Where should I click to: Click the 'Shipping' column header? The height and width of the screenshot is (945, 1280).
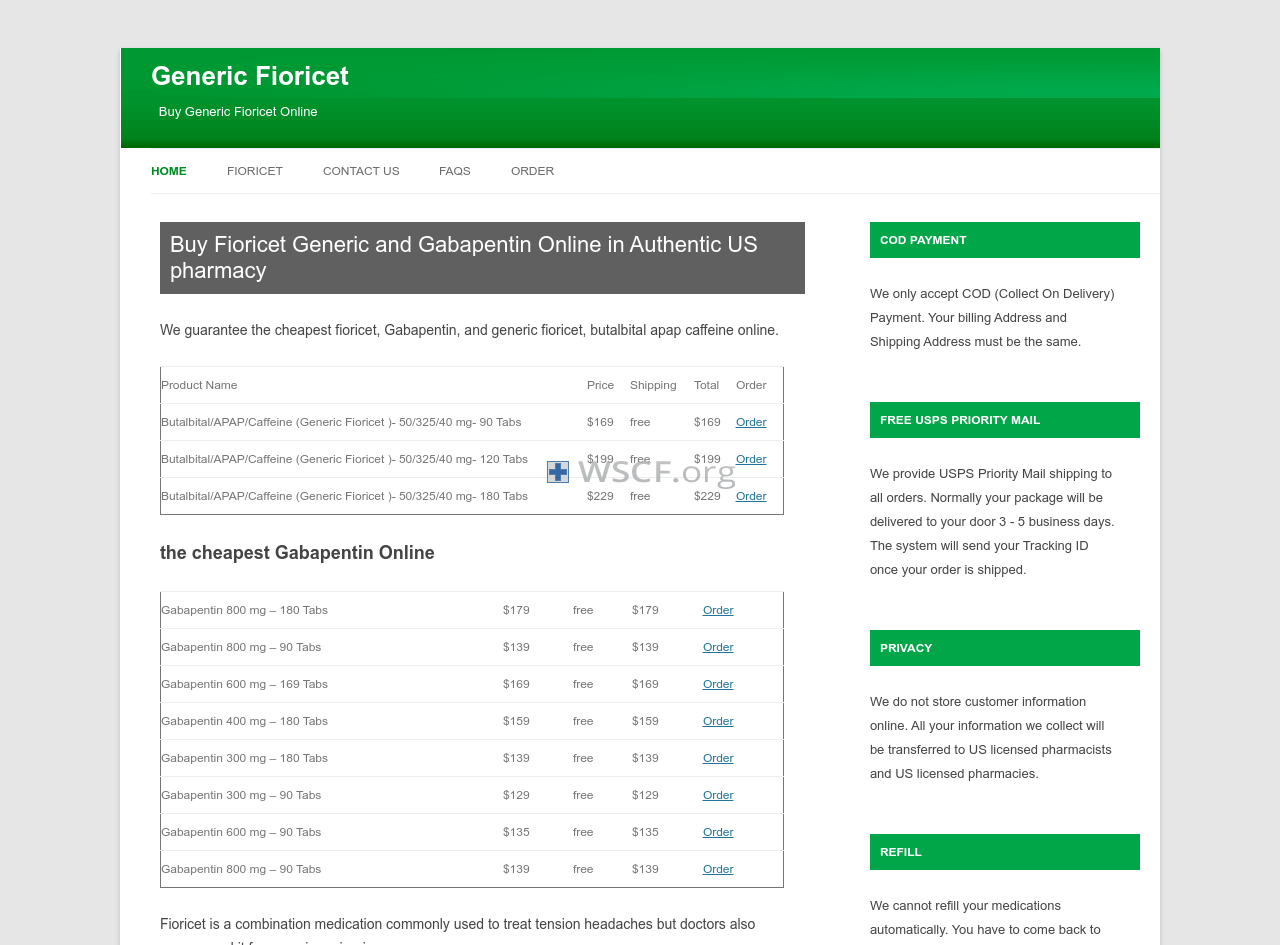[653, 385]
